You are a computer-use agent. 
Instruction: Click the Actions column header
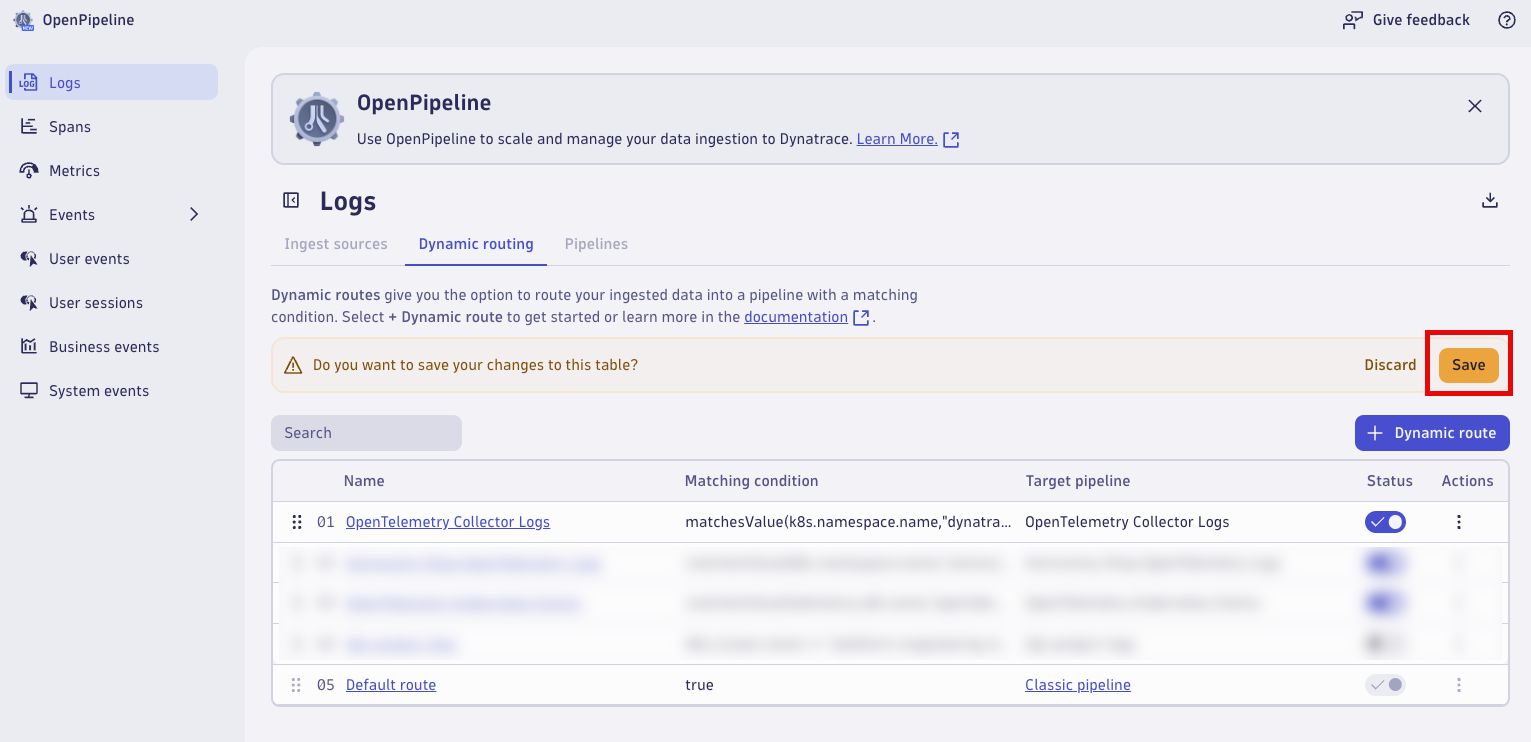(x=1467, y=481)
